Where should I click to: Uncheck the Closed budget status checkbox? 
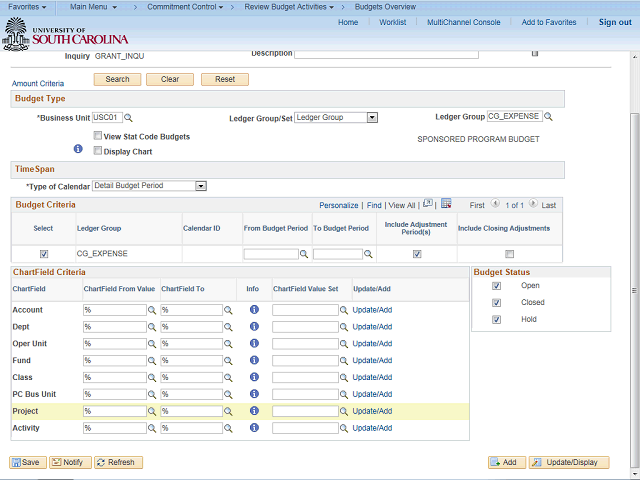tap(496, 302)
